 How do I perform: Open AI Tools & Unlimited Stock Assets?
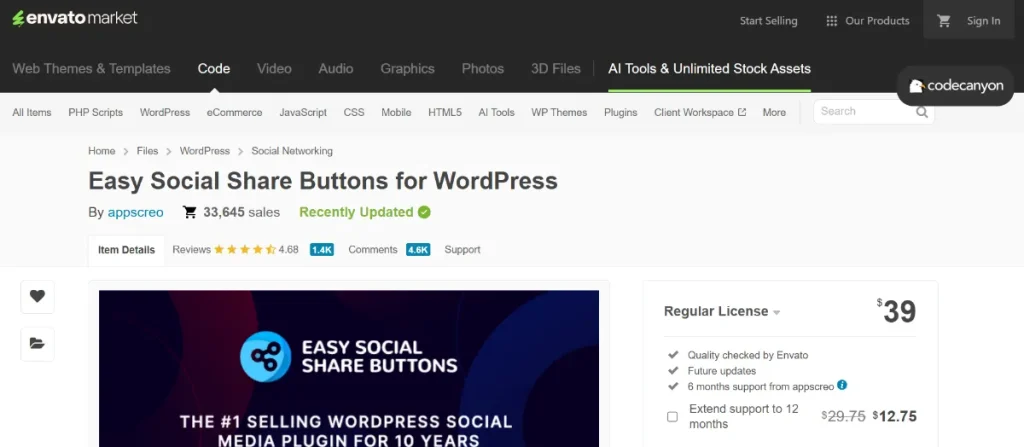click(x=709, y=69)
